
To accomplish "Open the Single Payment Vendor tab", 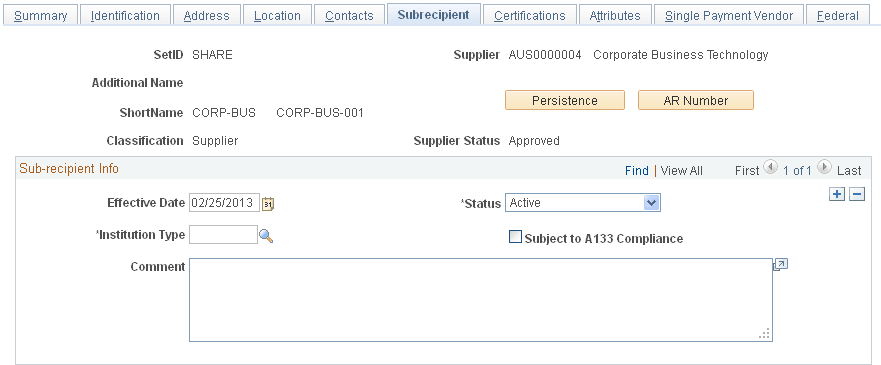I will [729, 16].
